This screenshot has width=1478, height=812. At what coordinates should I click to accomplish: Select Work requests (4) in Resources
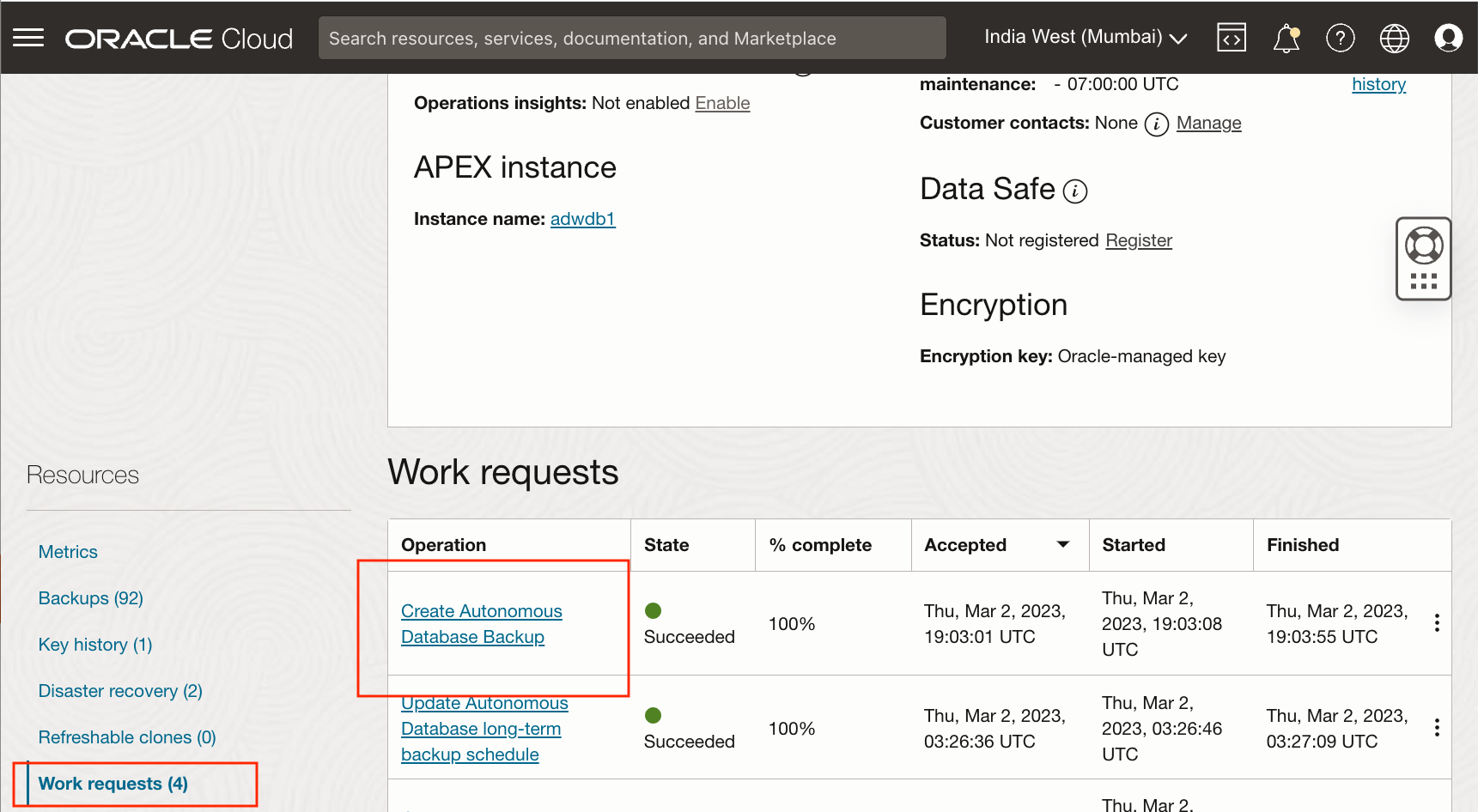click(113, 784)
